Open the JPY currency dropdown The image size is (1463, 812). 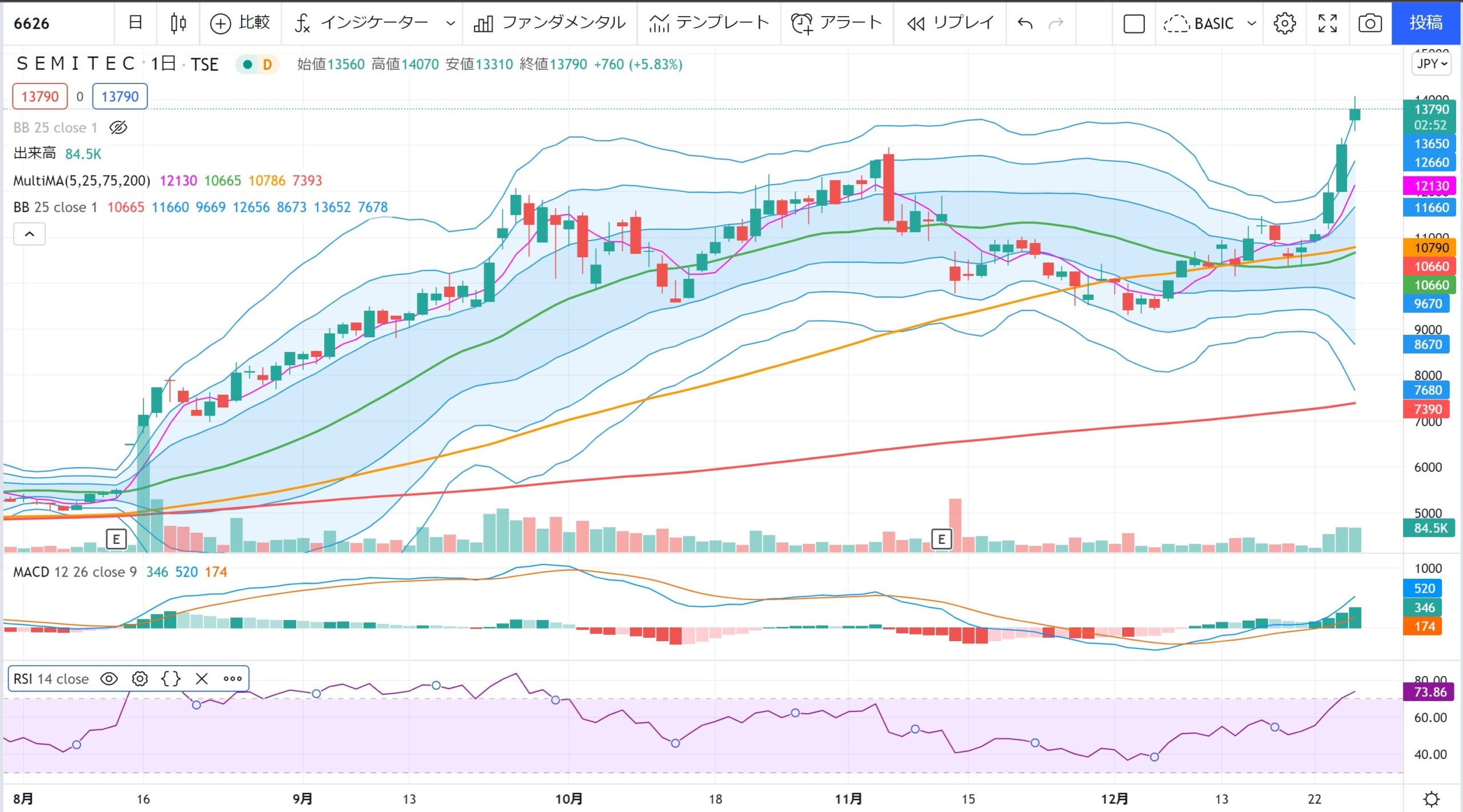coord(1432,64)
